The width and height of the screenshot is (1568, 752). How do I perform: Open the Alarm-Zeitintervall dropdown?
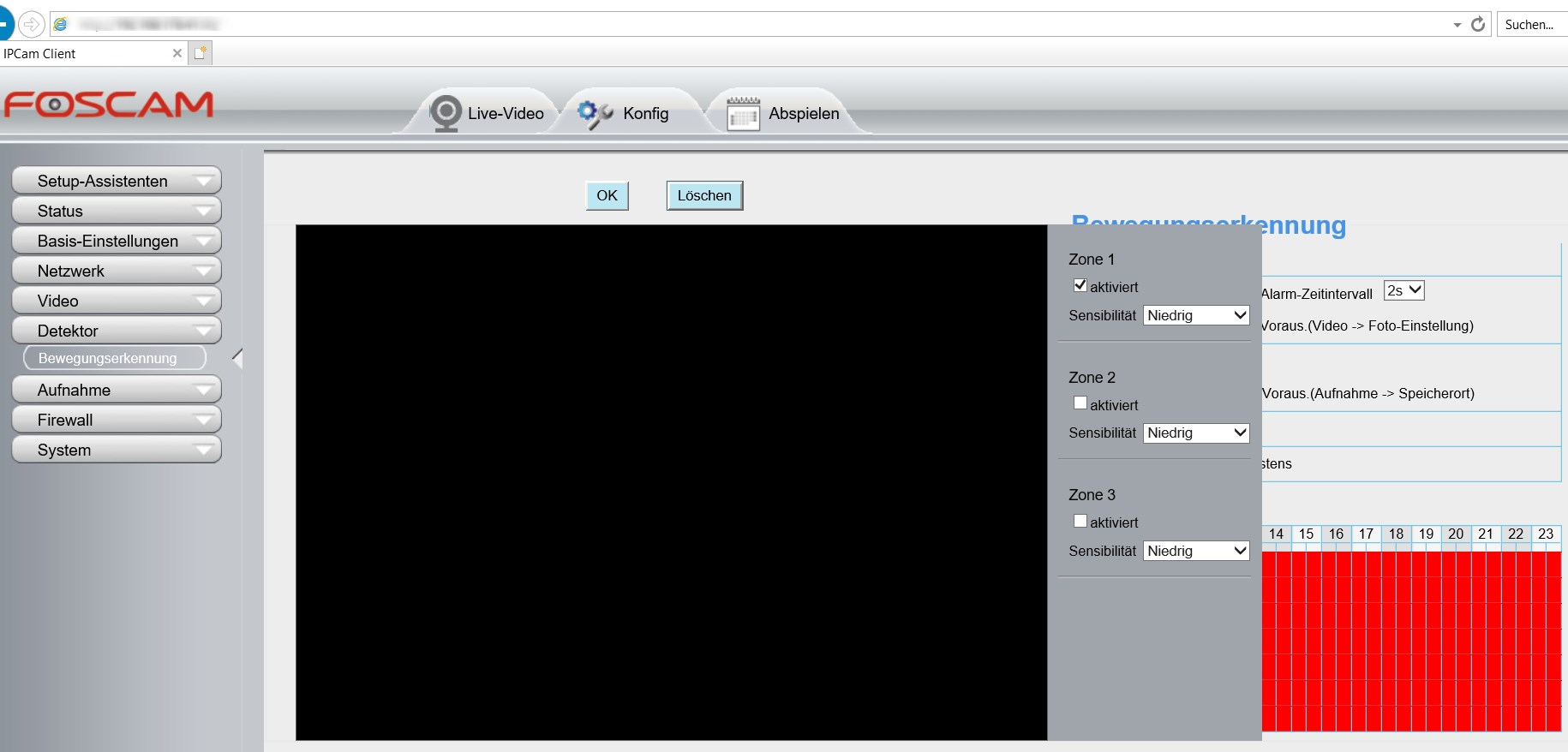click(1403, 291)
